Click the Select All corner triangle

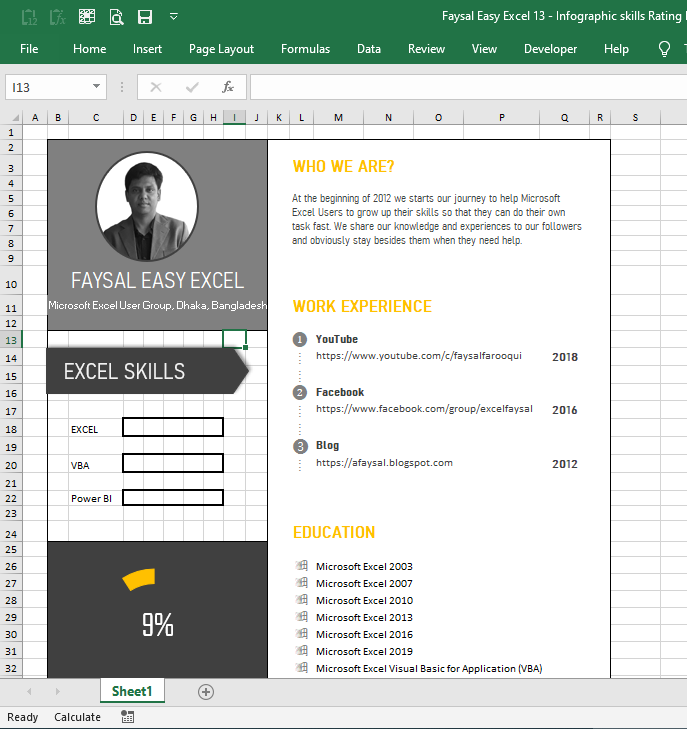(x=15, y=118)
